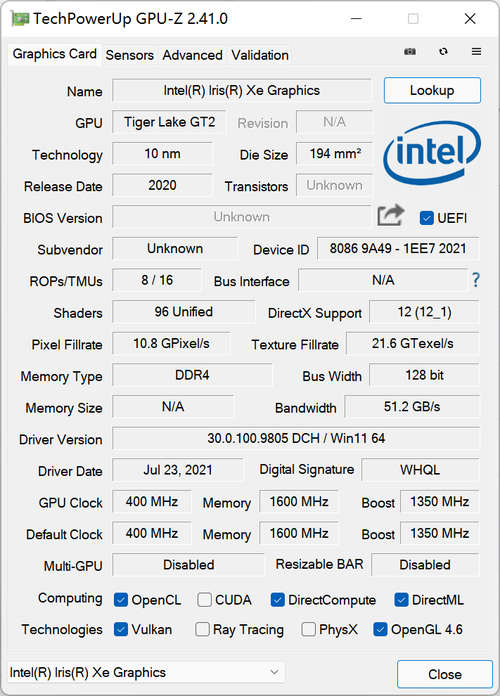Click the Close button at the bottom
Viewport: 500px width, 696px height.
[x=445, y=674]
